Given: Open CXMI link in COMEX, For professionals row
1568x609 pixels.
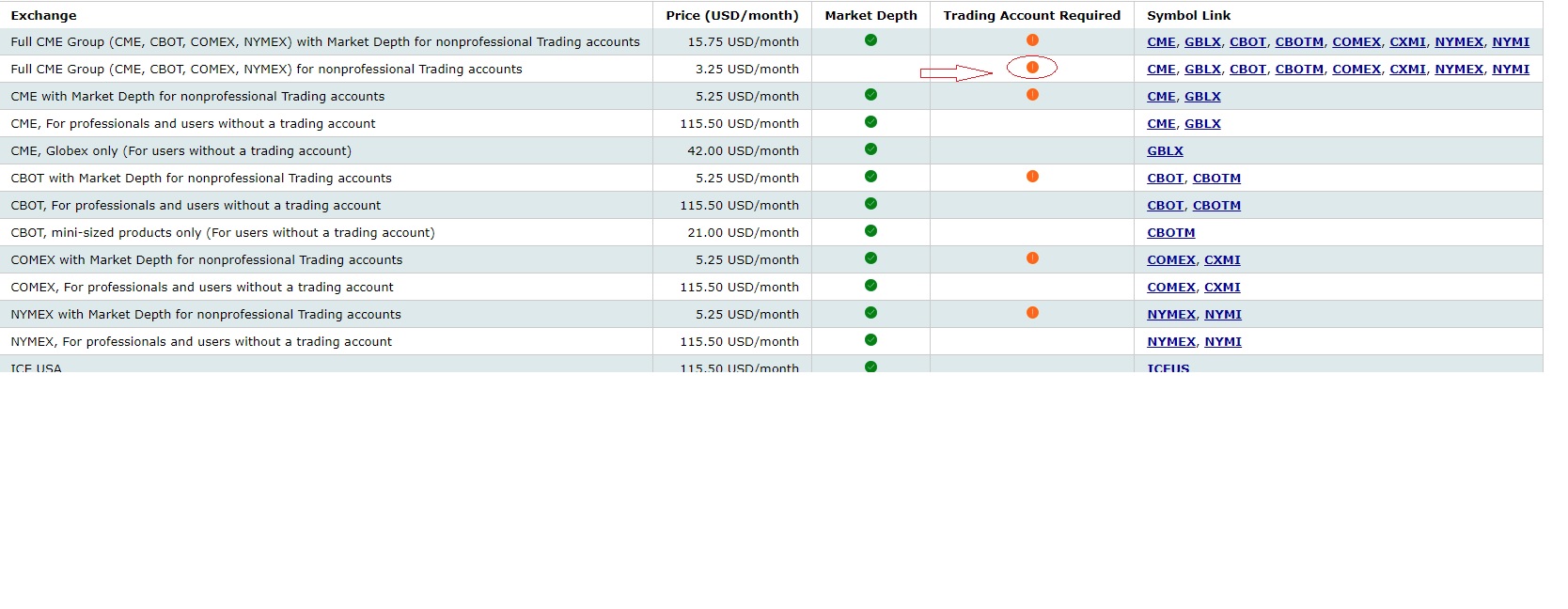Looking at the screenshot, I should point(1222,288).
